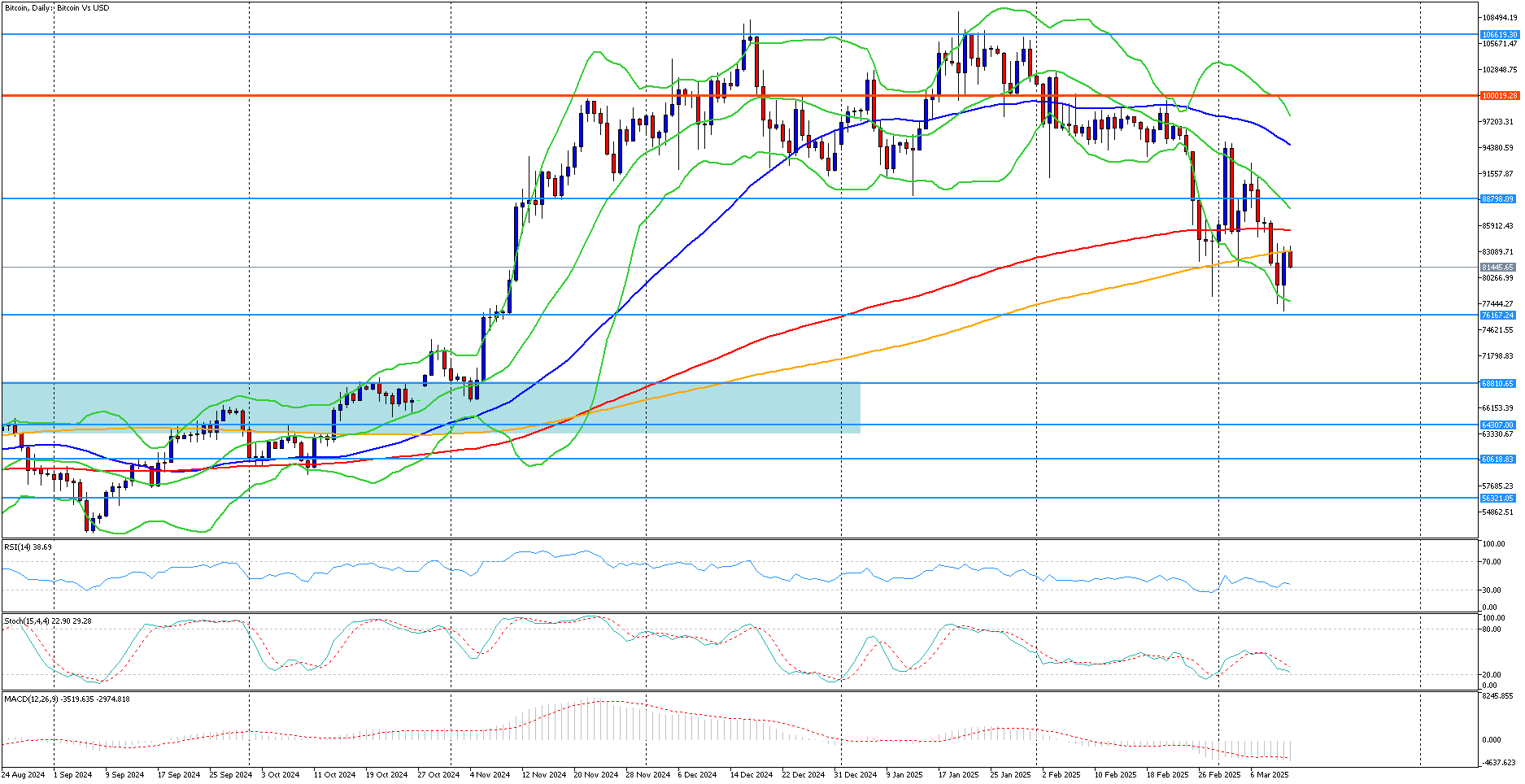Click the 63330.67 price axis label
This screenshot has height=784, width=1525.
1498,434
